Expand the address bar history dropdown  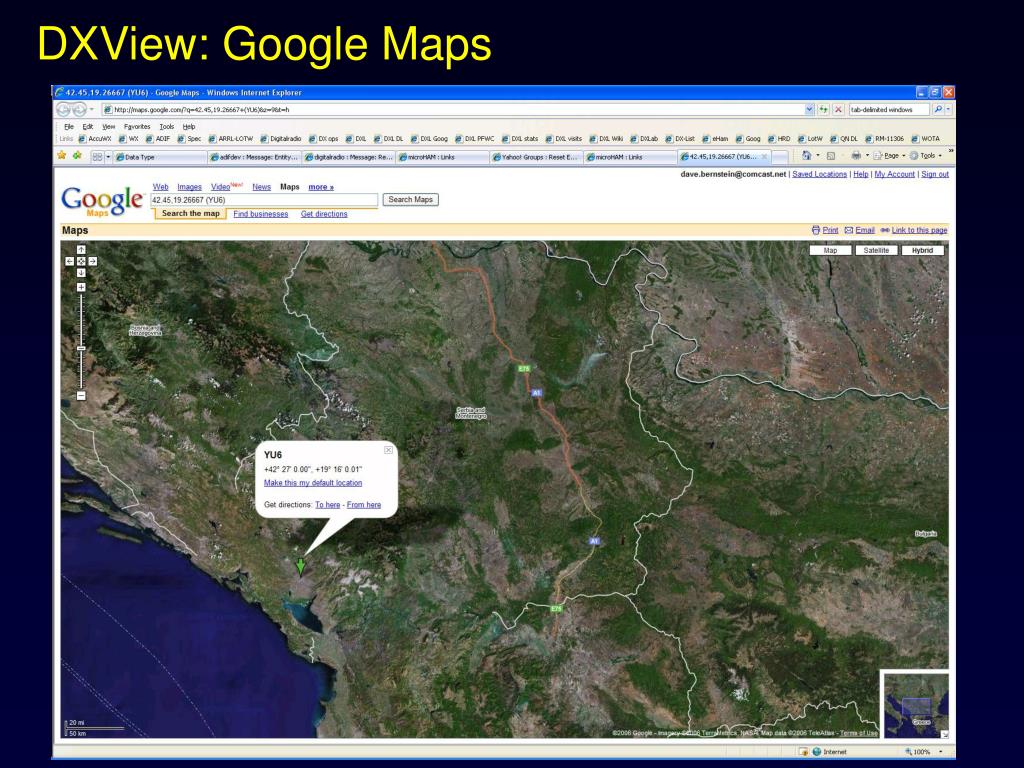pyautogui.click(x=810, y=110)
